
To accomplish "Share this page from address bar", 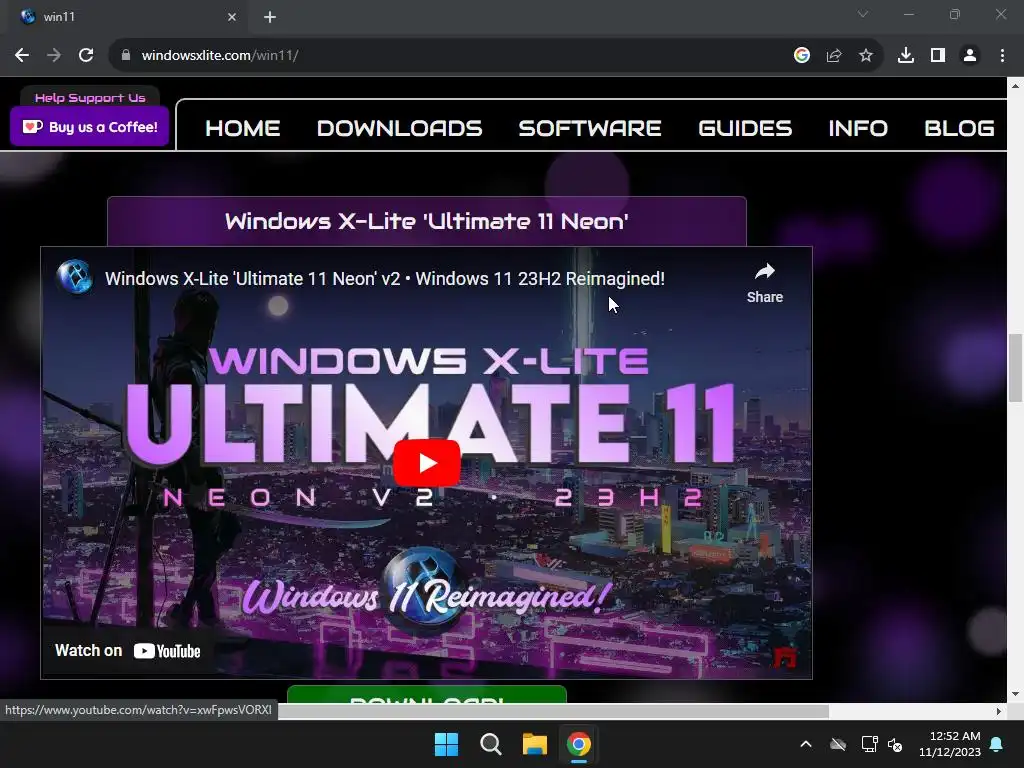I will pos(834,56).
